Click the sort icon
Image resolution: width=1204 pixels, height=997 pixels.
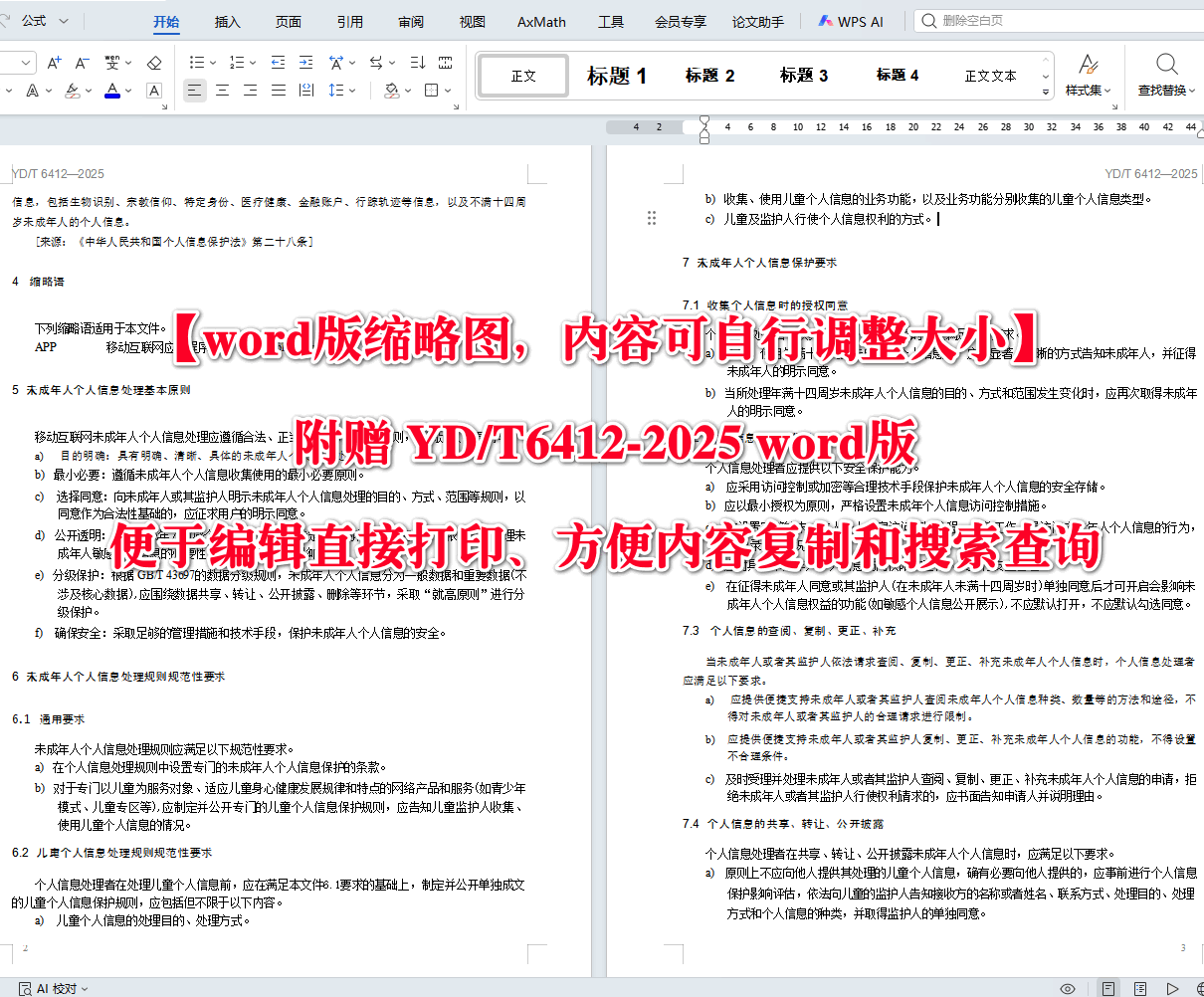[417, 62]
